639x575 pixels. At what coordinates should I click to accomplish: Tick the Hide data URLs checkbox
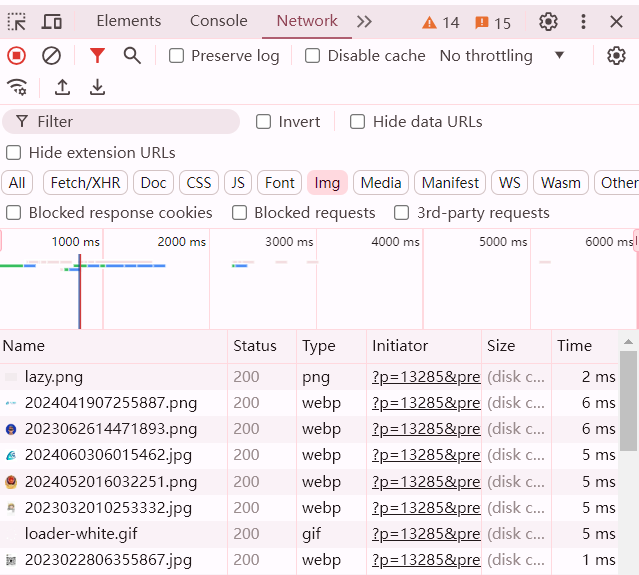[357, 122]
